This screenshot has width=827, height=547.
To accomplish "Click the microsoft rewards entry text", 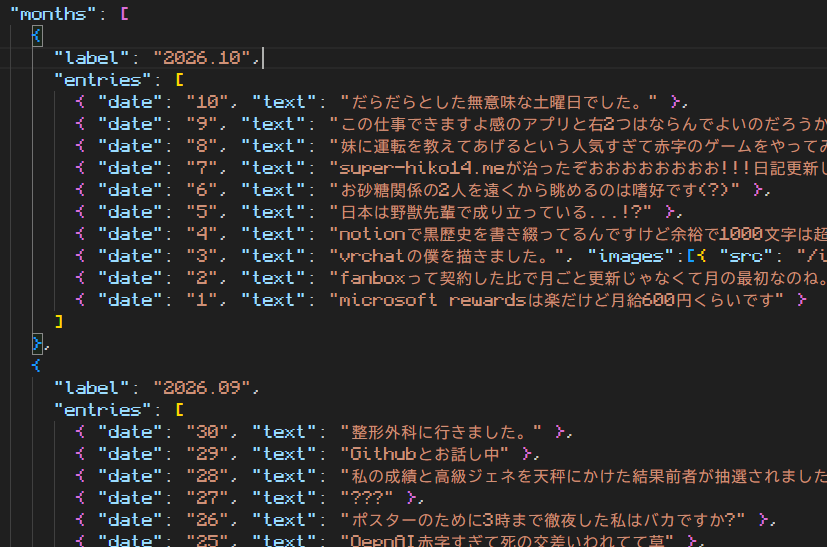I will [556, 300].
